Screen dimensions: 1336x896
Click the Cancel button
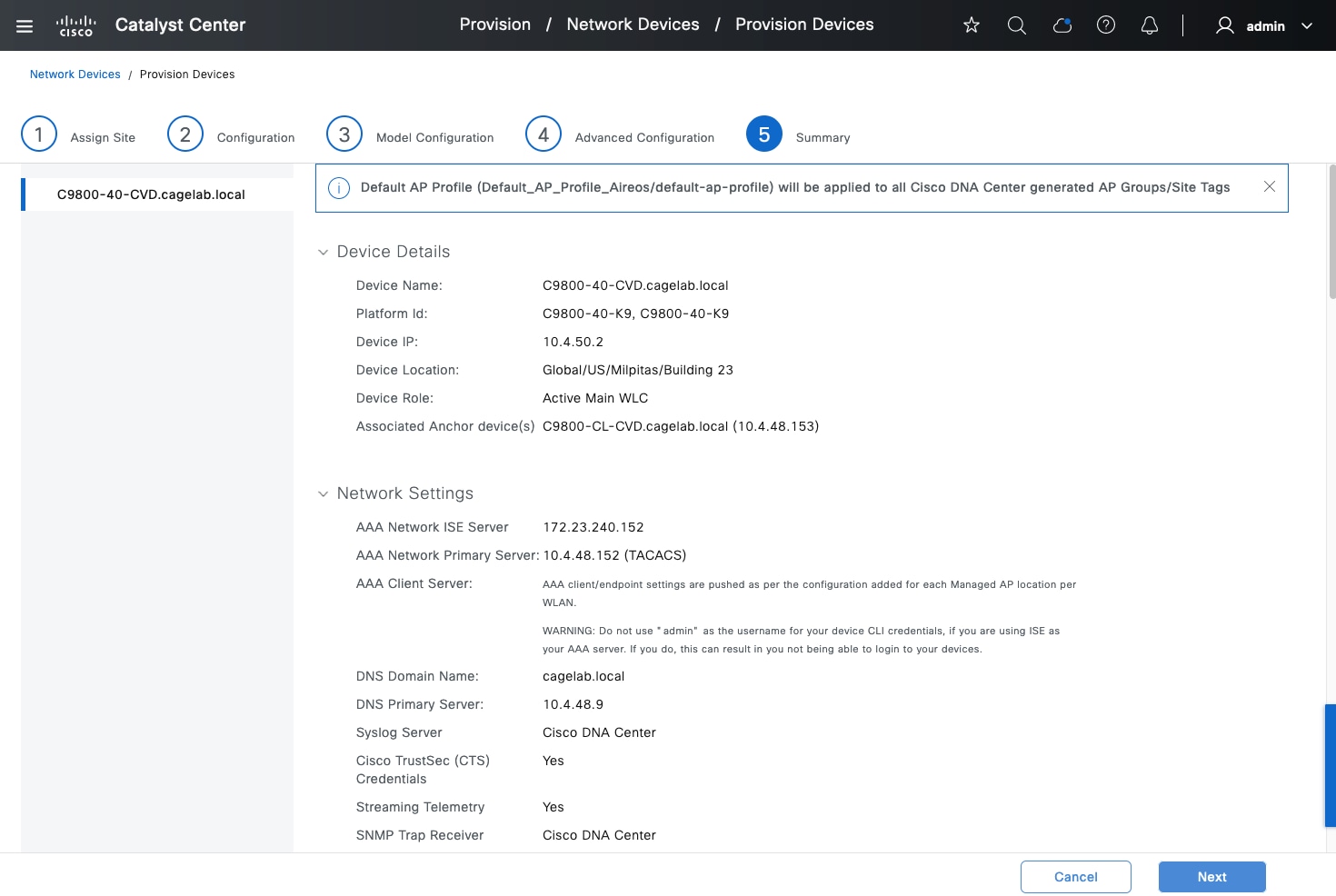[x=1075, y=877]
